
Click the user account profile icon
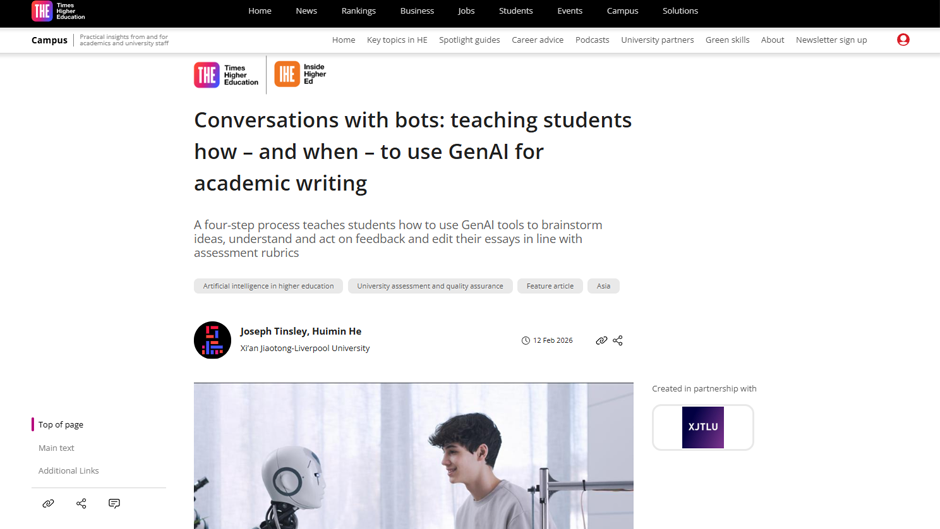pos(903,40)
